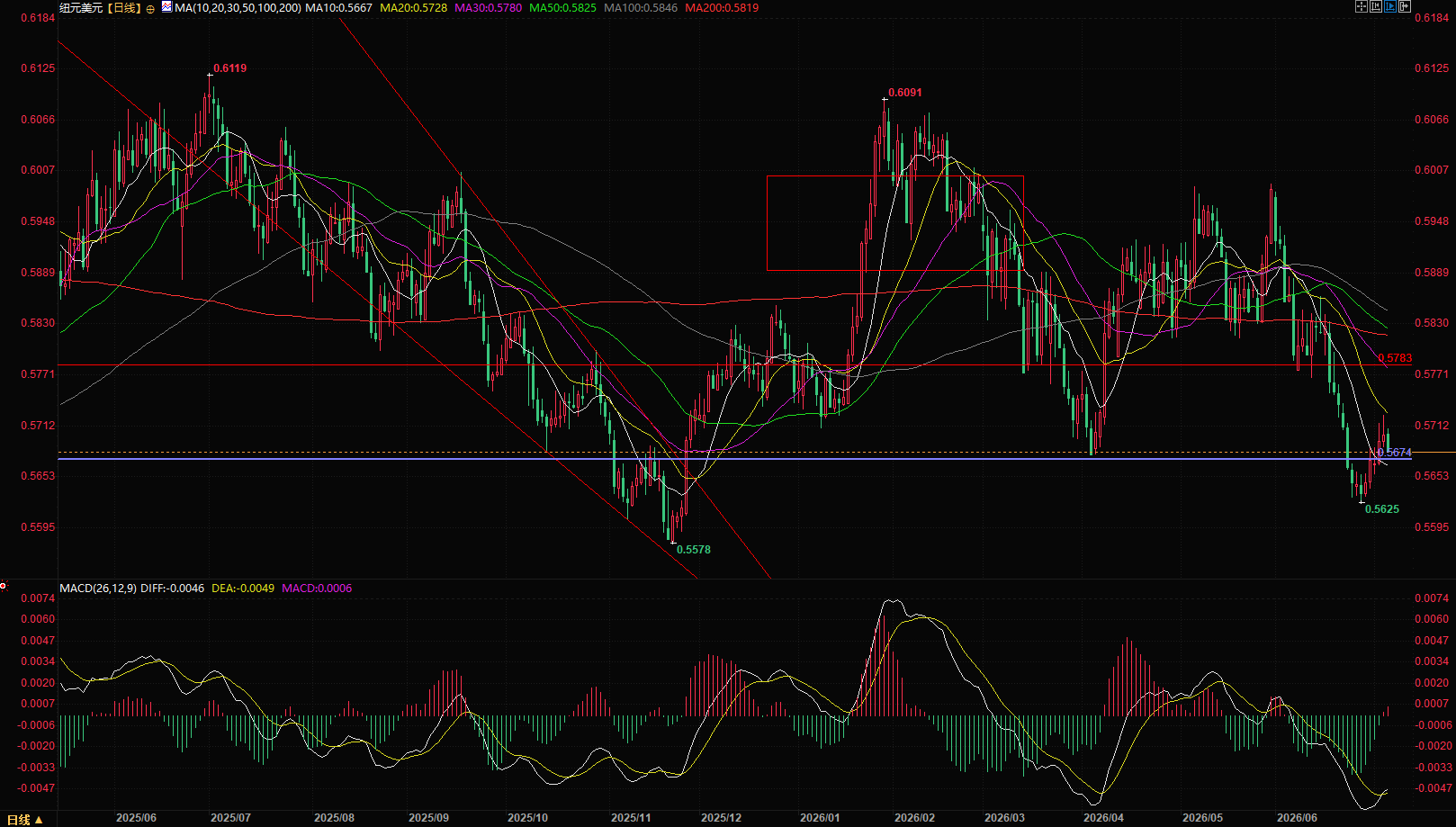
Task: Open the 日线 timeframe label in chart title
Action: (x=124, y=8)
